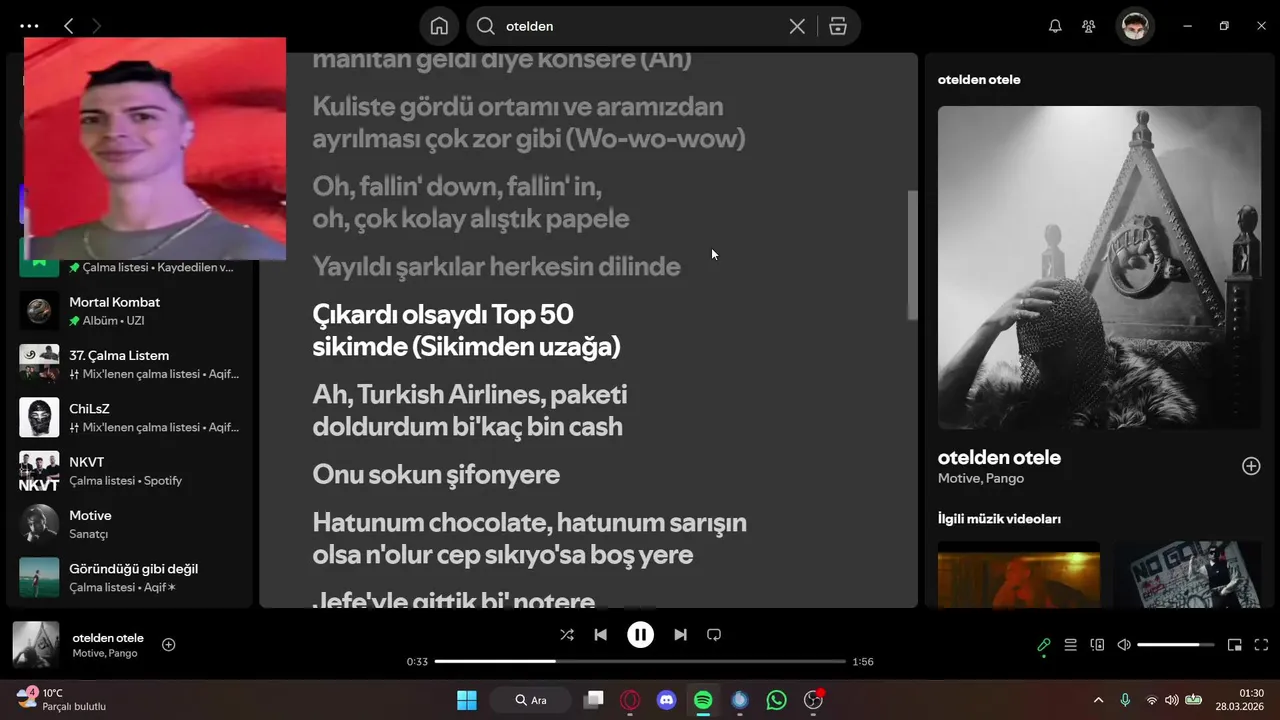Mute the Spotify volume

(x=1124, y=645)
